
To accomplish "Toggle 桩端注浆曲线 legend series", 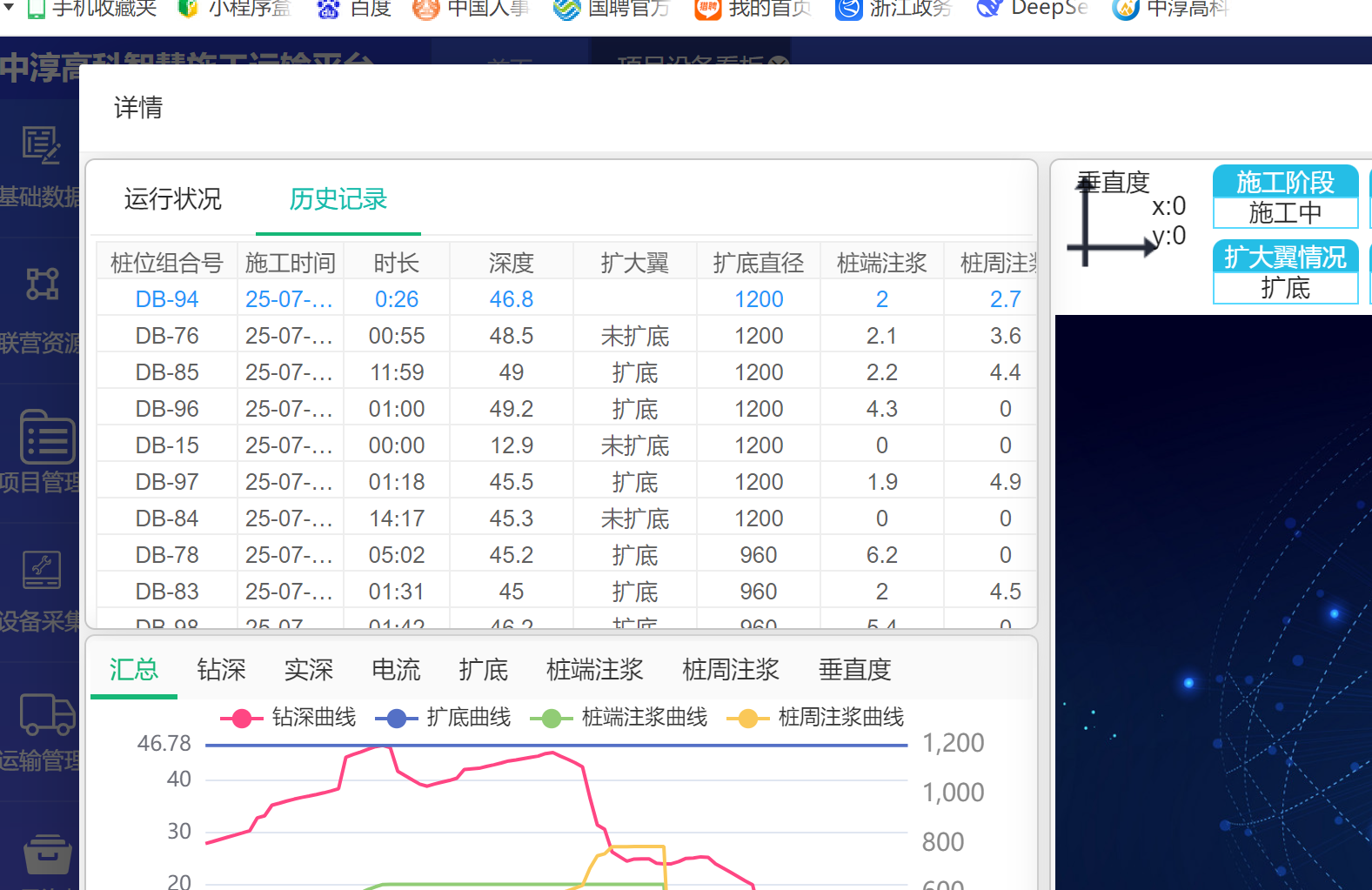I will tap(624, 718).
